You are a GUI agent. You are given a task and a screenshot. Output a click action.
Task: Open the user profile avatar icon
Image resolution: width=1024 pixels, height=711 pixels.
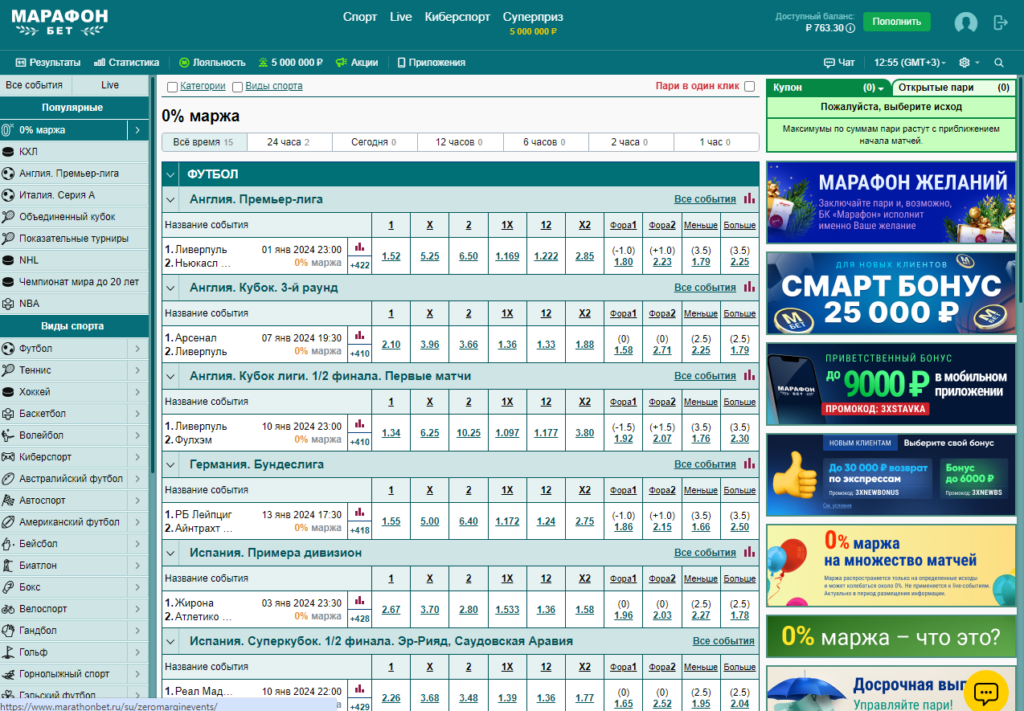[965, 23]
